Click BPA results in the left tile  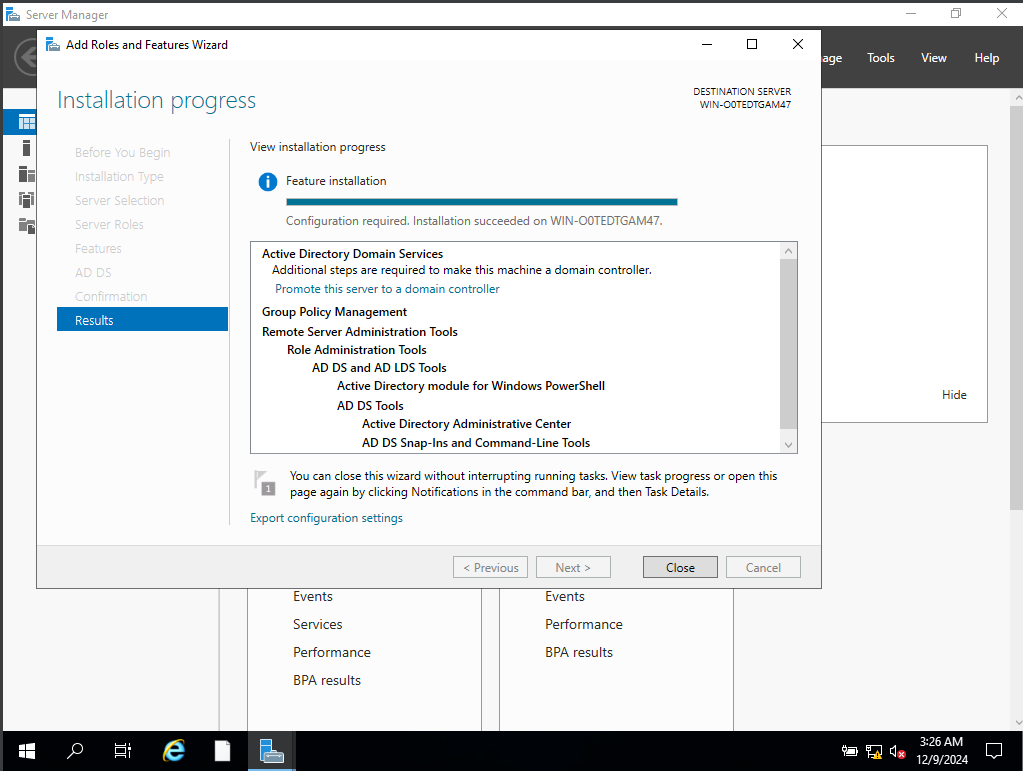326,680
